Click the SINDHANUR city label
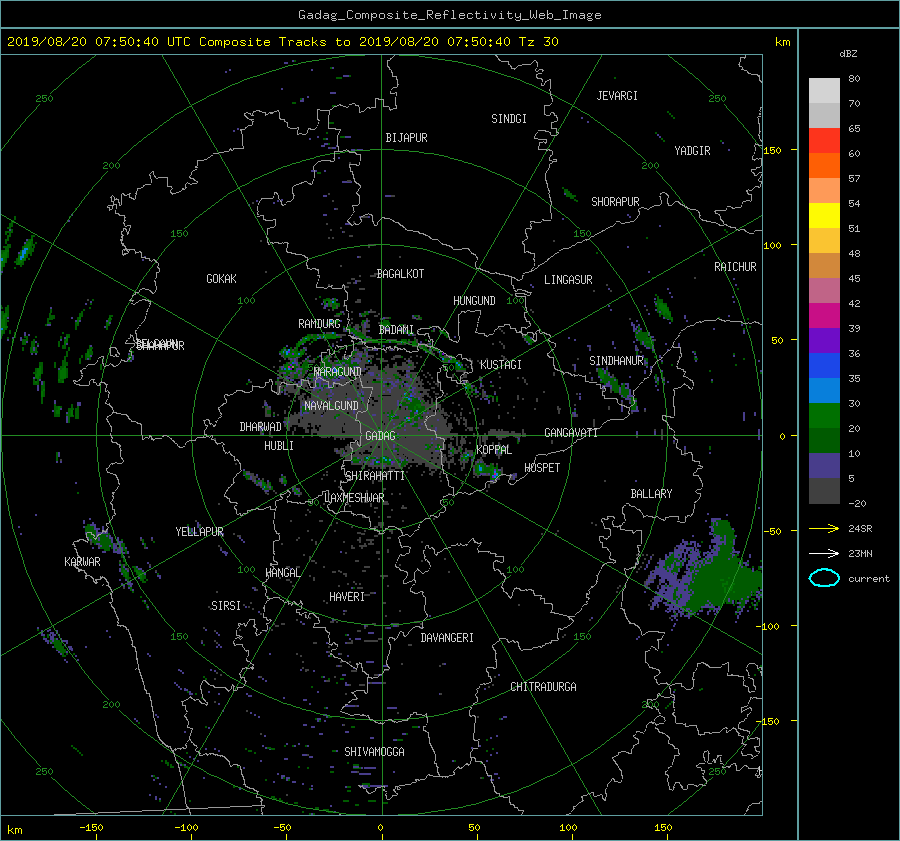This screenshot has width=900, height=841. click(x=616, y=361)
